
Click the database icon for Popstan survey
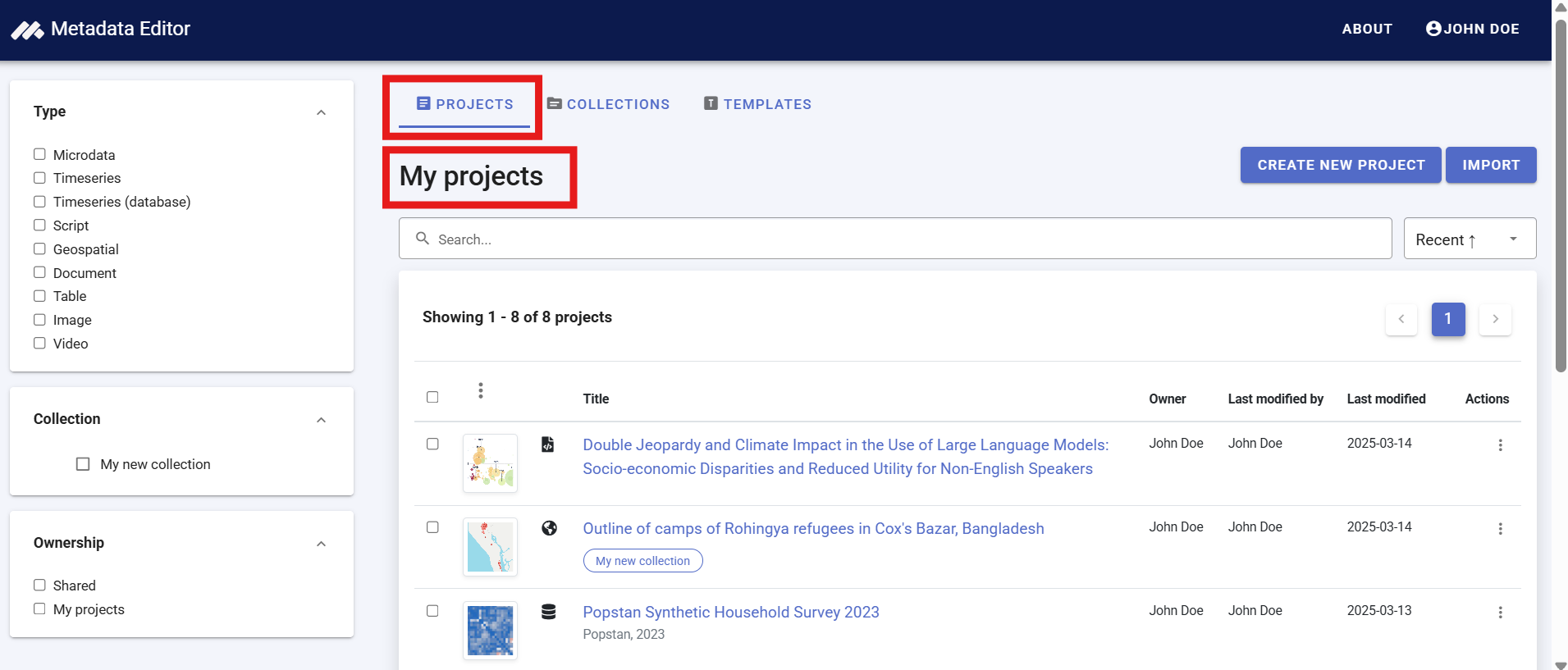point(549,612)
